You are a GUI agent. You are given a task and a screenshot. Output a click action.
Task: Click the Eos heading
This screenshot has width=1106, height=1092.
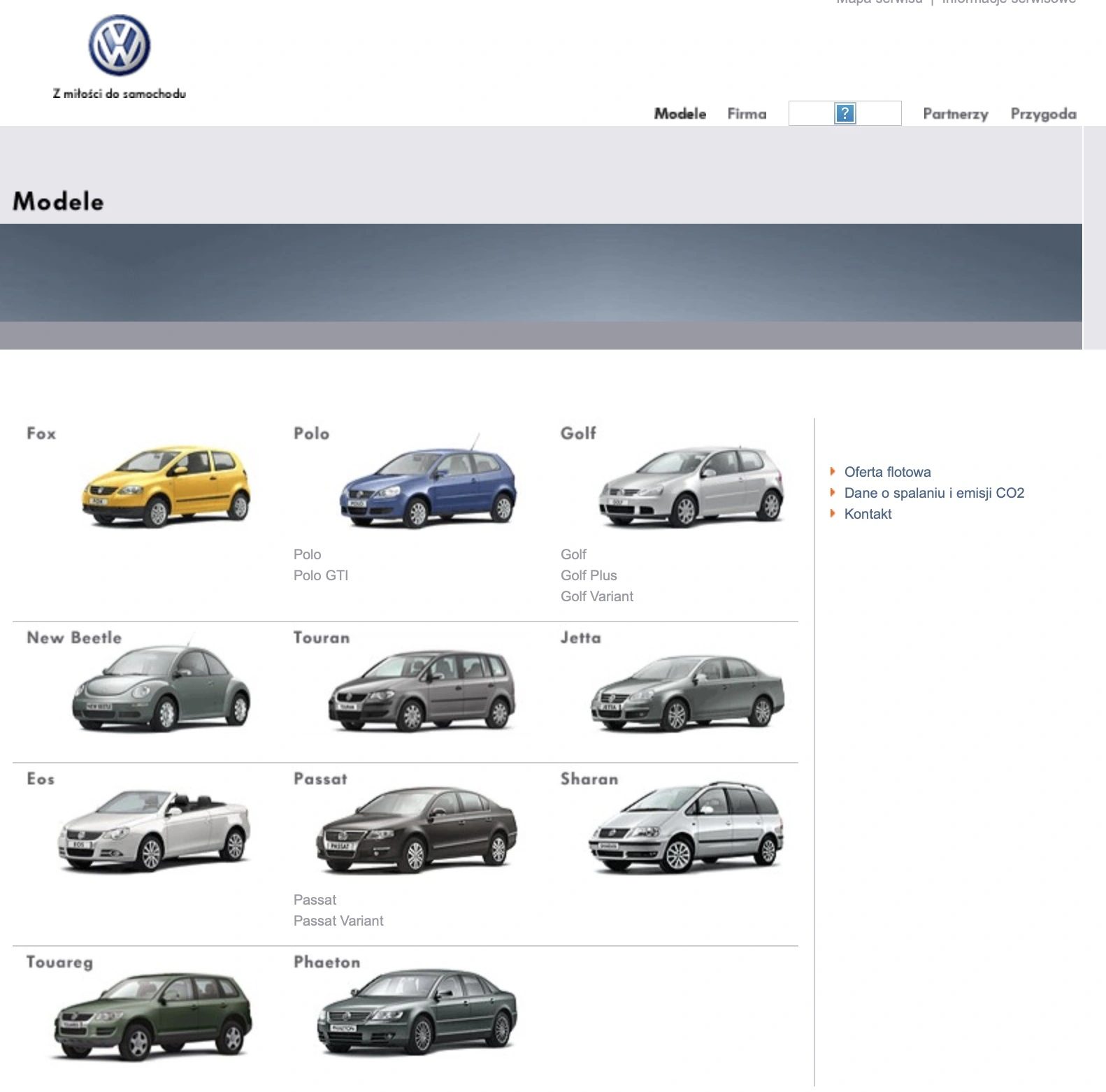pyautogui.click(x=41, y=779)
